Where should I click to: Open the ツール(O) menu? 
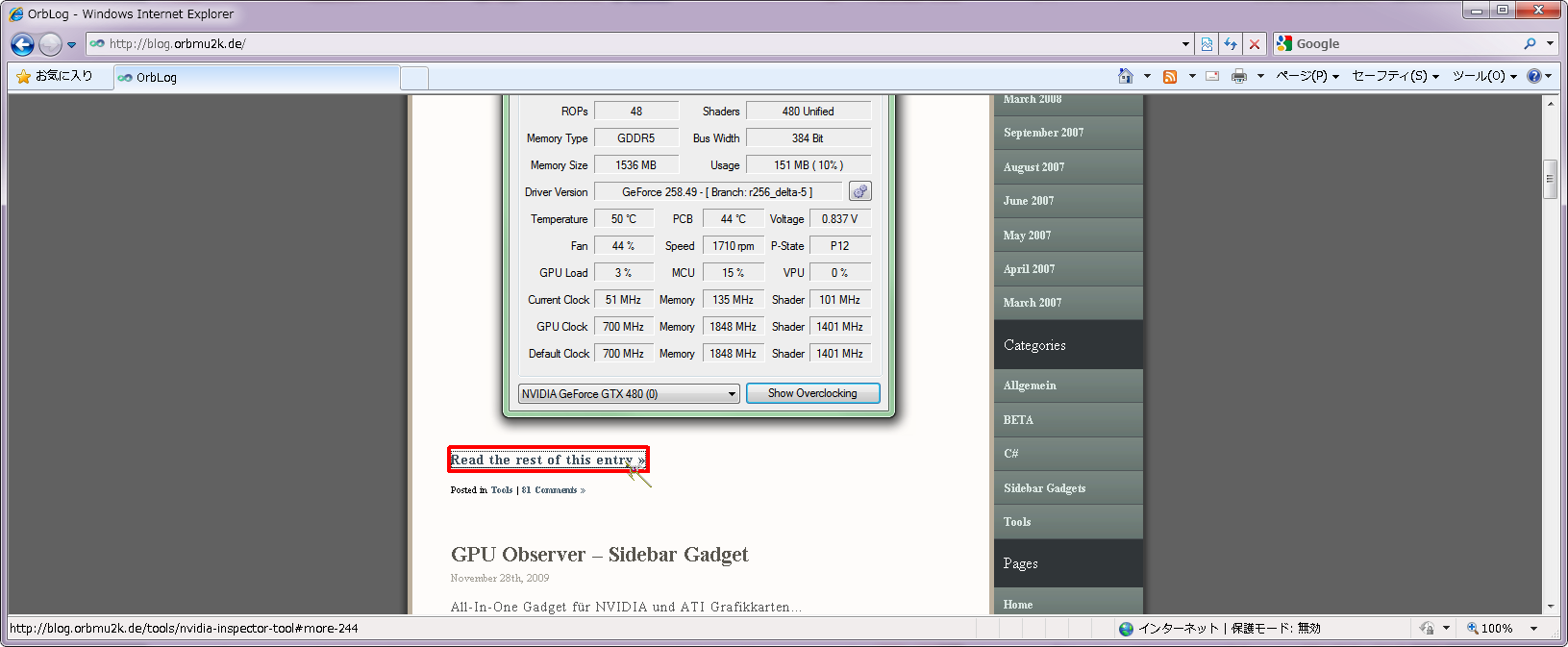pyautogui.click(x=1484, y=76)
